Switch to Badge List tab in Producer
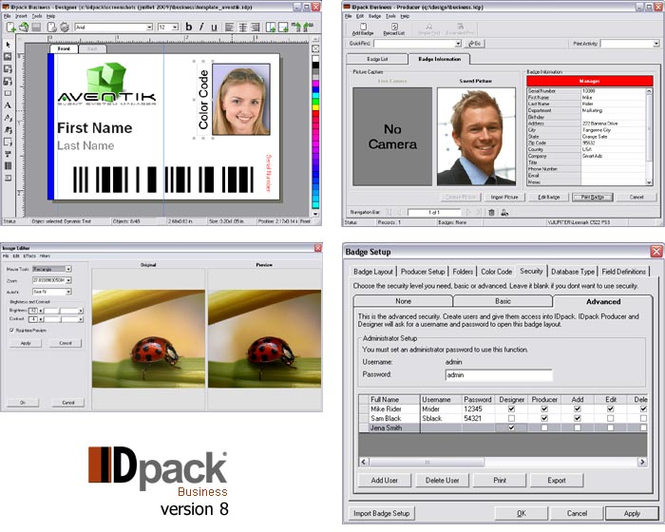This screenshot has height=532, width=665. click(x=377, y=59)
